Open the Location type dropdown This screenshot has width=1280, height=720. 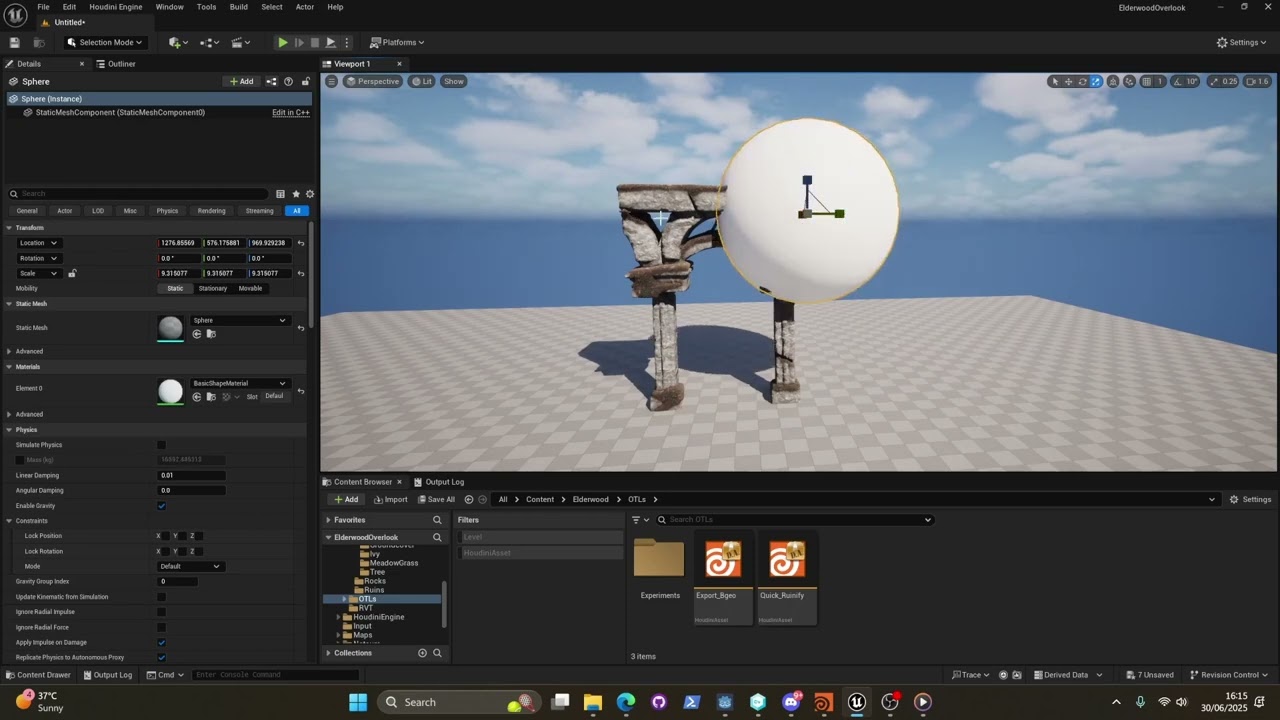tap(39, 243)
